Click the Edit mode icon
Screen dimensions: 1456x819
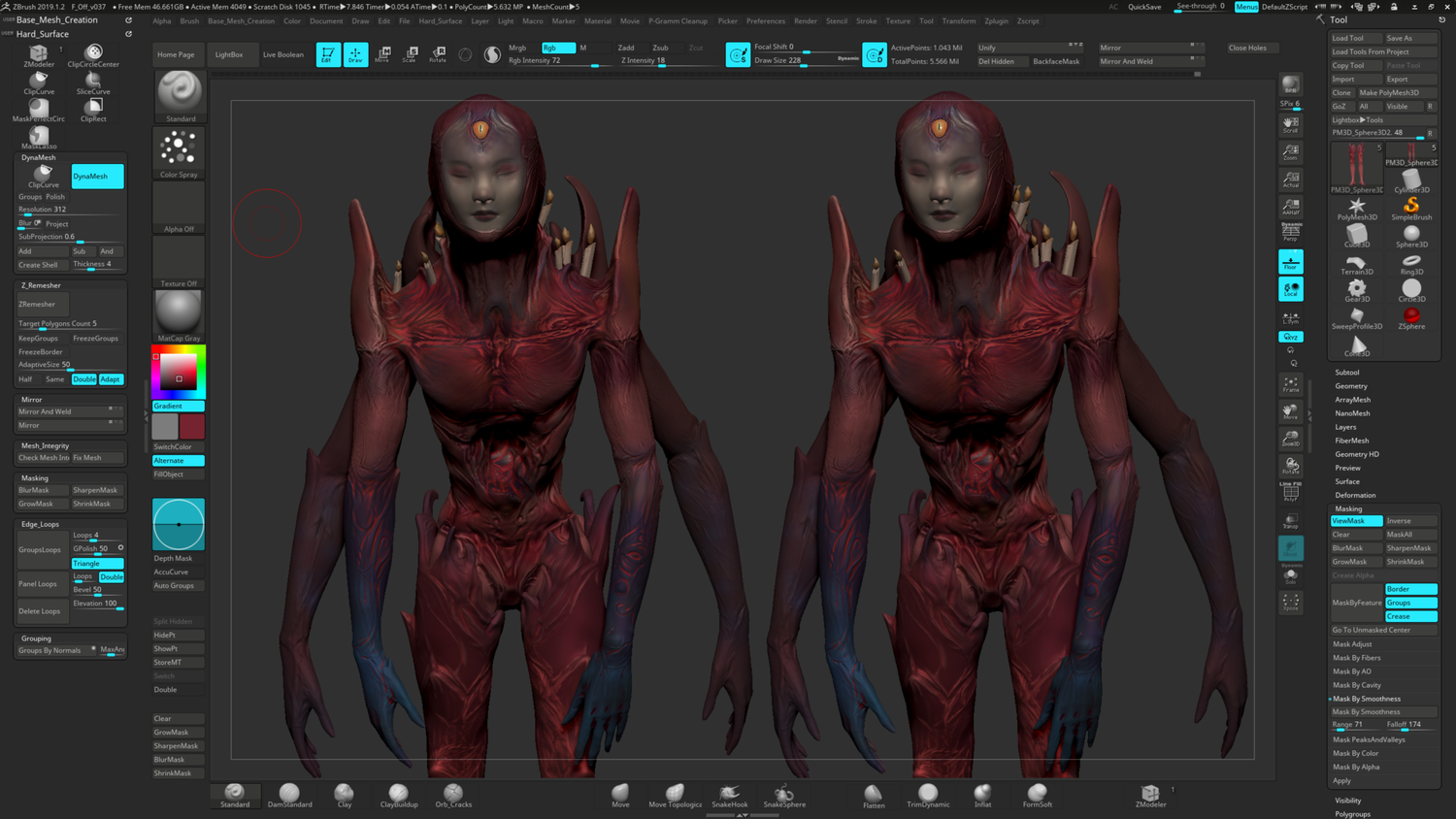pyautogui.click(x=328, y=54)
